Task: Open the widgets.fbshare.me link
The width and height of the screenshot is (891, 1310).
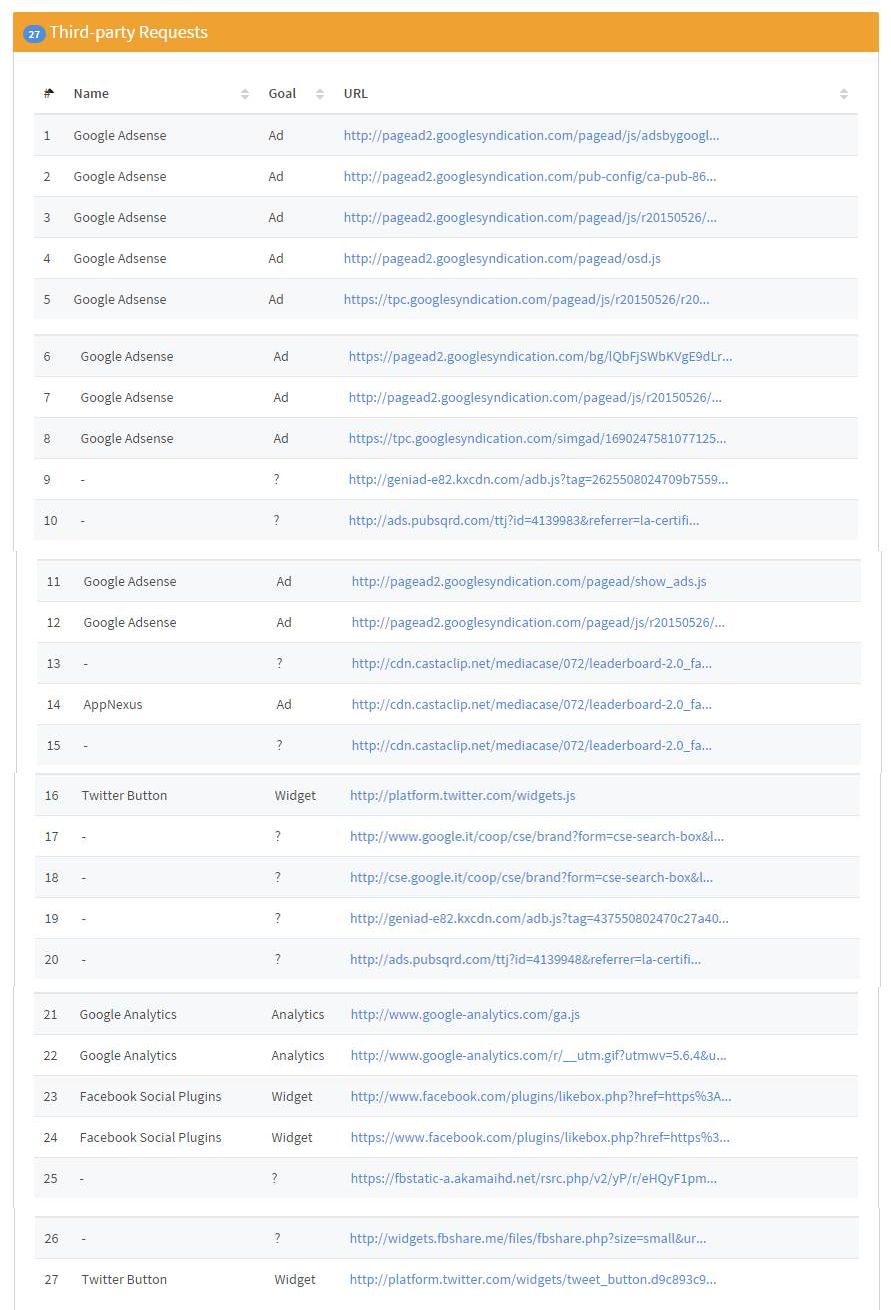Action: coord(527,1238)
